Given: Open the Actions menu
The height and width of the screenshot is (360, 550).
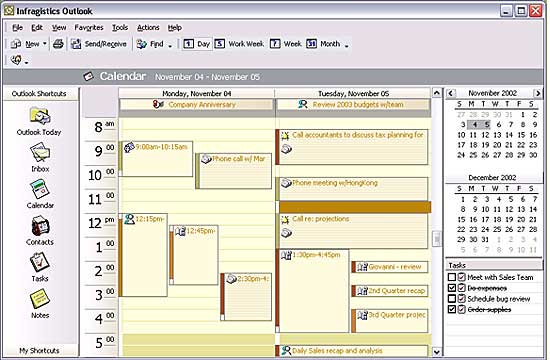Looking at the screenshot, I should pyautogui.click(x=148, y=28).
